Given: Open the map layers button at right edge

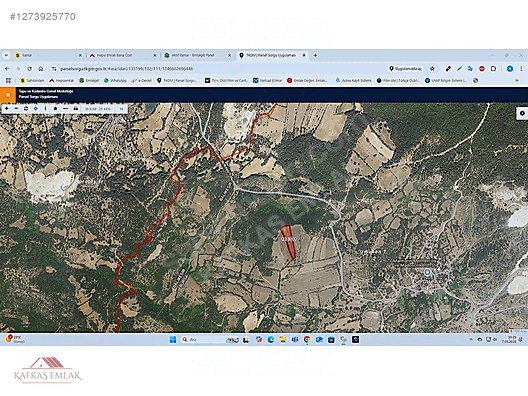Looking at the screenshot, I should click(522, 113).
